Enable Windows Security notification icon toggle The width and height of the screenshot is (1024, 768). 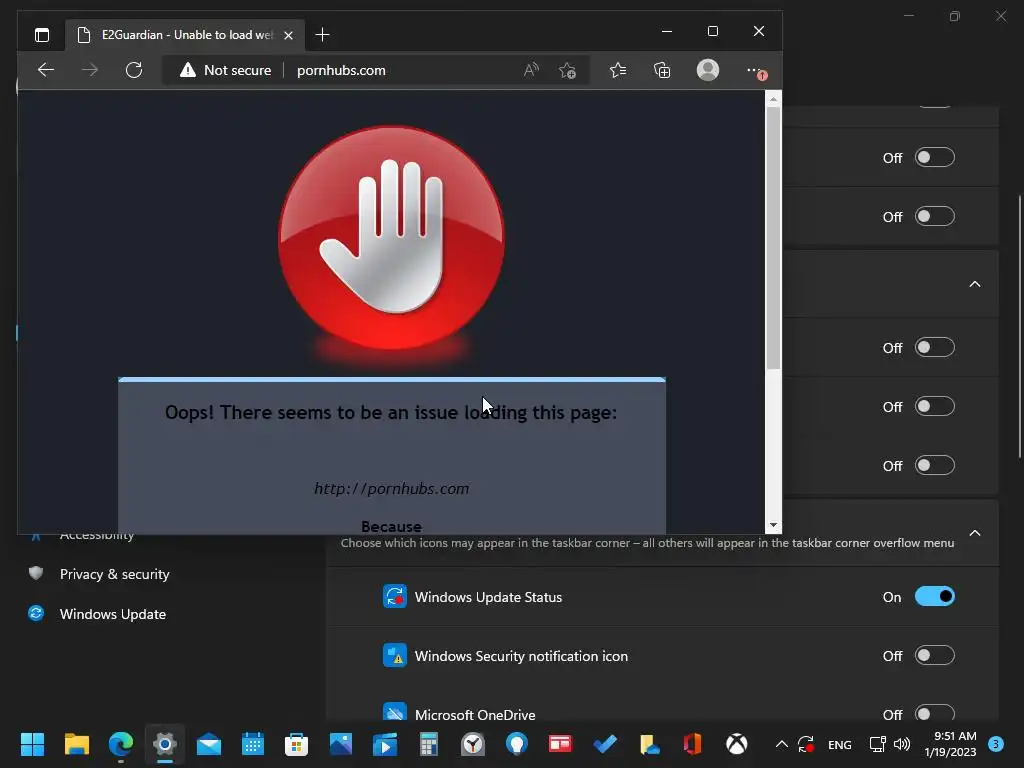(935, 655)
